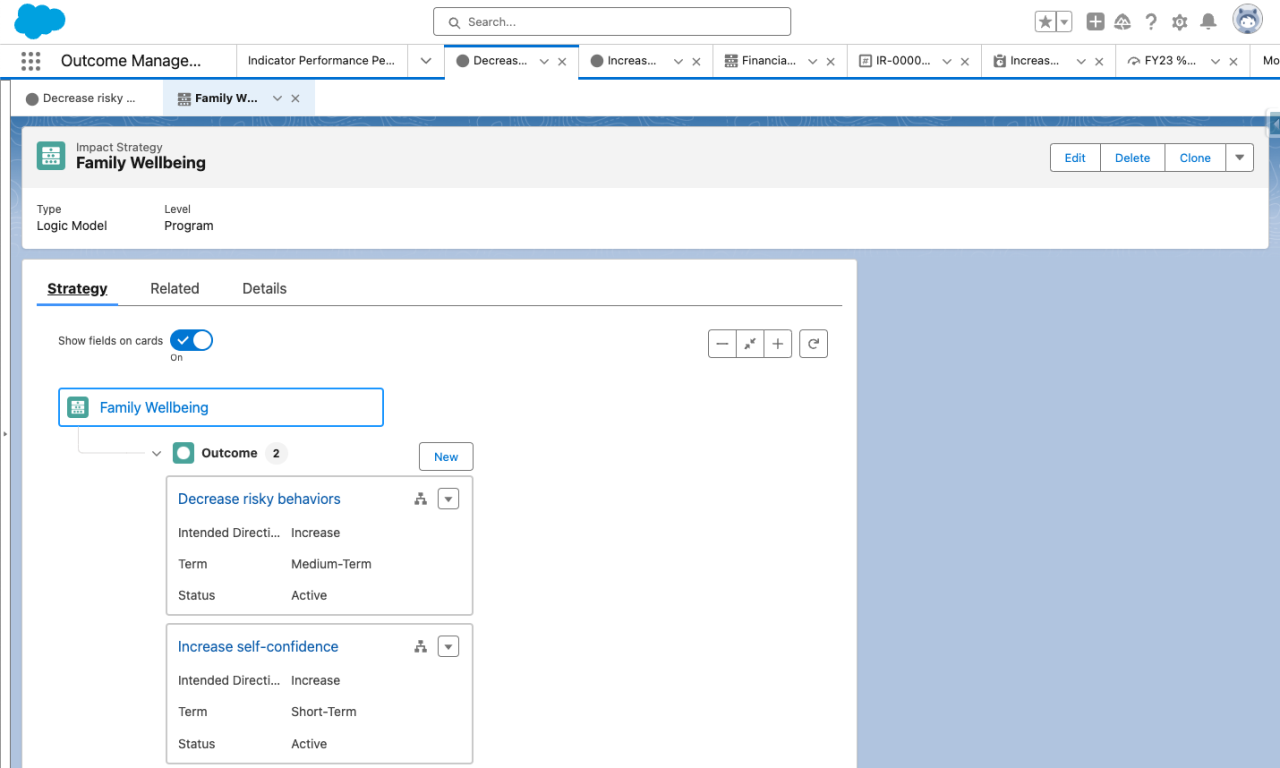The height and width of the screenshot is (768, 1280).
Task: Refresh the strategy diagram
Action: point(814,344)
